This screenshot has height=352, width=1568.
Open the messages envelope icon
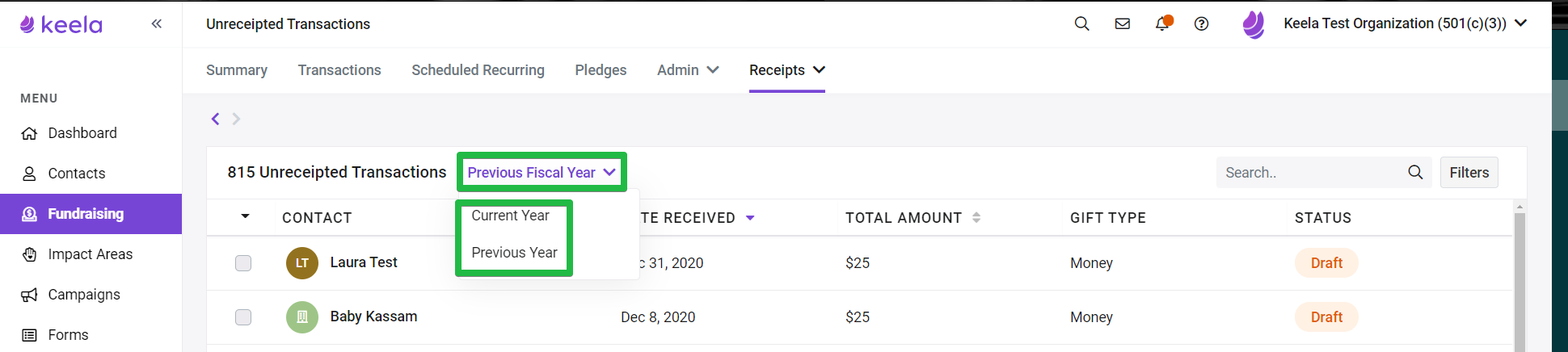(1123, 24)
